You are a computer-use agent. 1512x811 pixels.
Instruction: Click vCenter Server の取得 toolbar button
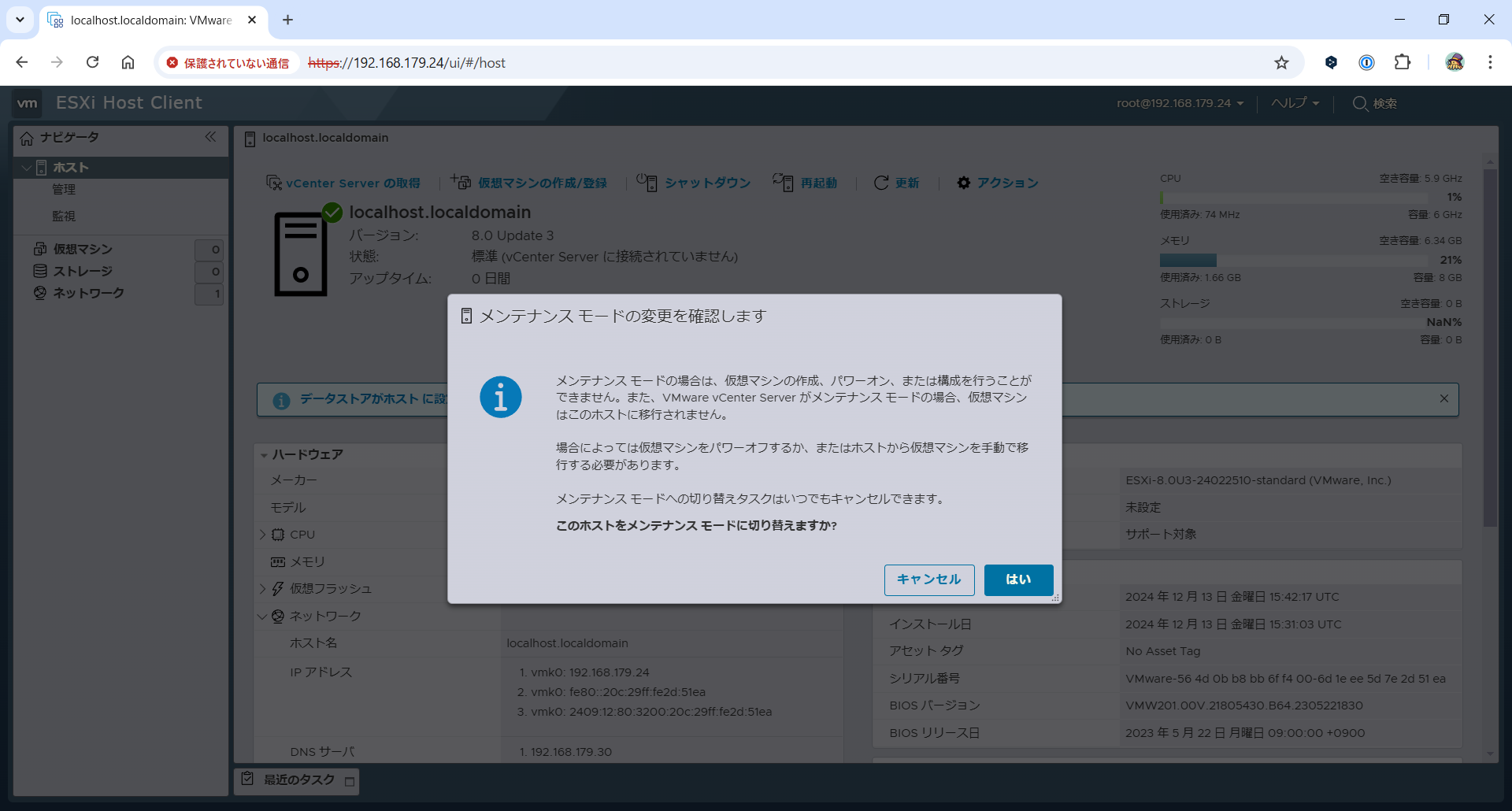(343, 183)
